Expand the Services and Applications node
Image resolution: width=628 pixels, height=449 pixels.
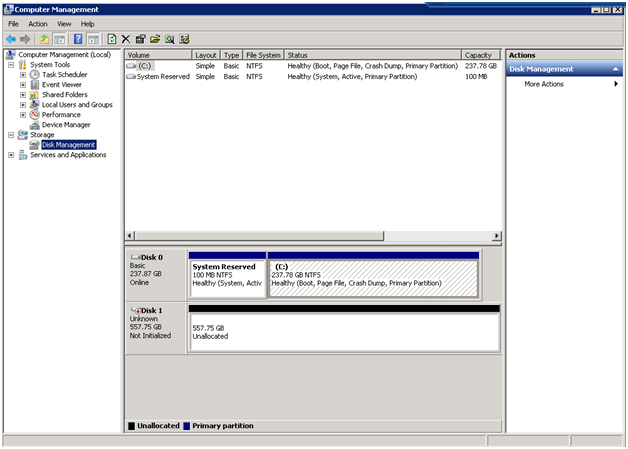[11, 155]
